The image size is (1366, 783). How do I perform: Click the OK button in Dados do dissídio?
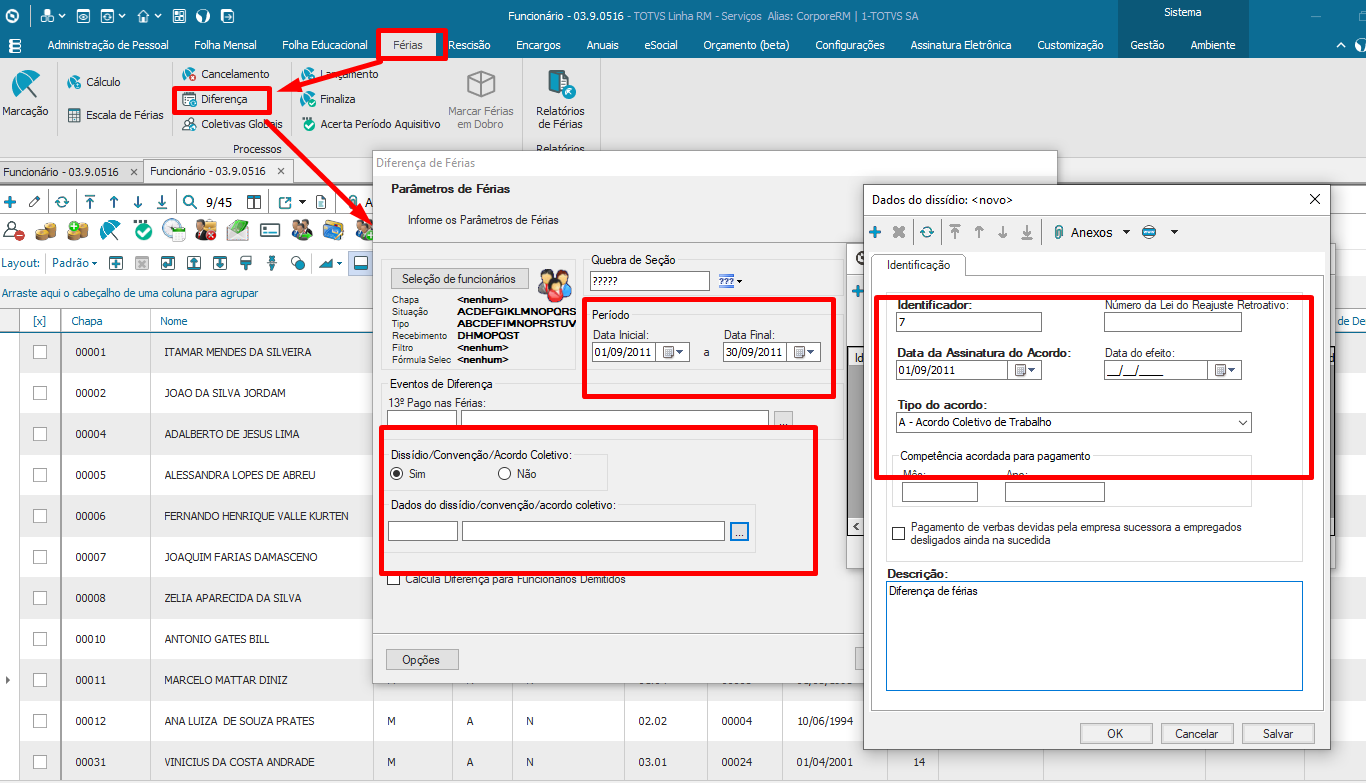[1115, 733]
